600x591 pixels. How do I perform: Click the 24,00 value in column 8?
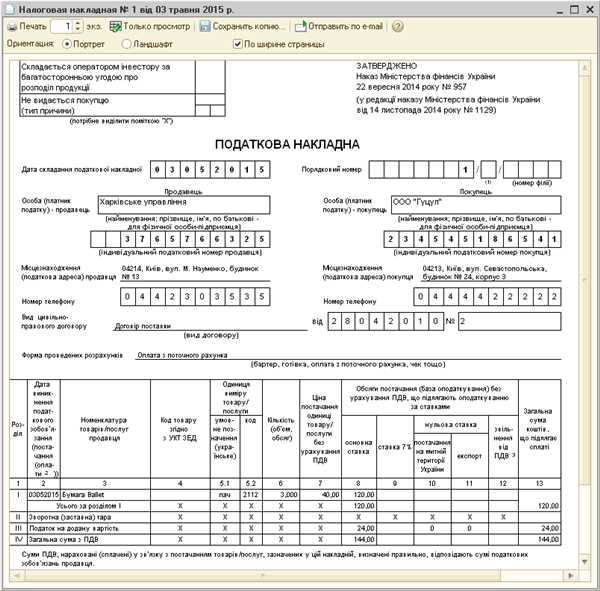pyautogui.click(x=365, y=528)
